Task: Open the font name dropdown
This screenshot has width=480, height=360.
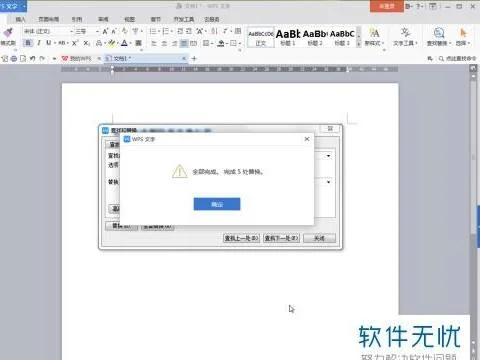Action: 71,31
